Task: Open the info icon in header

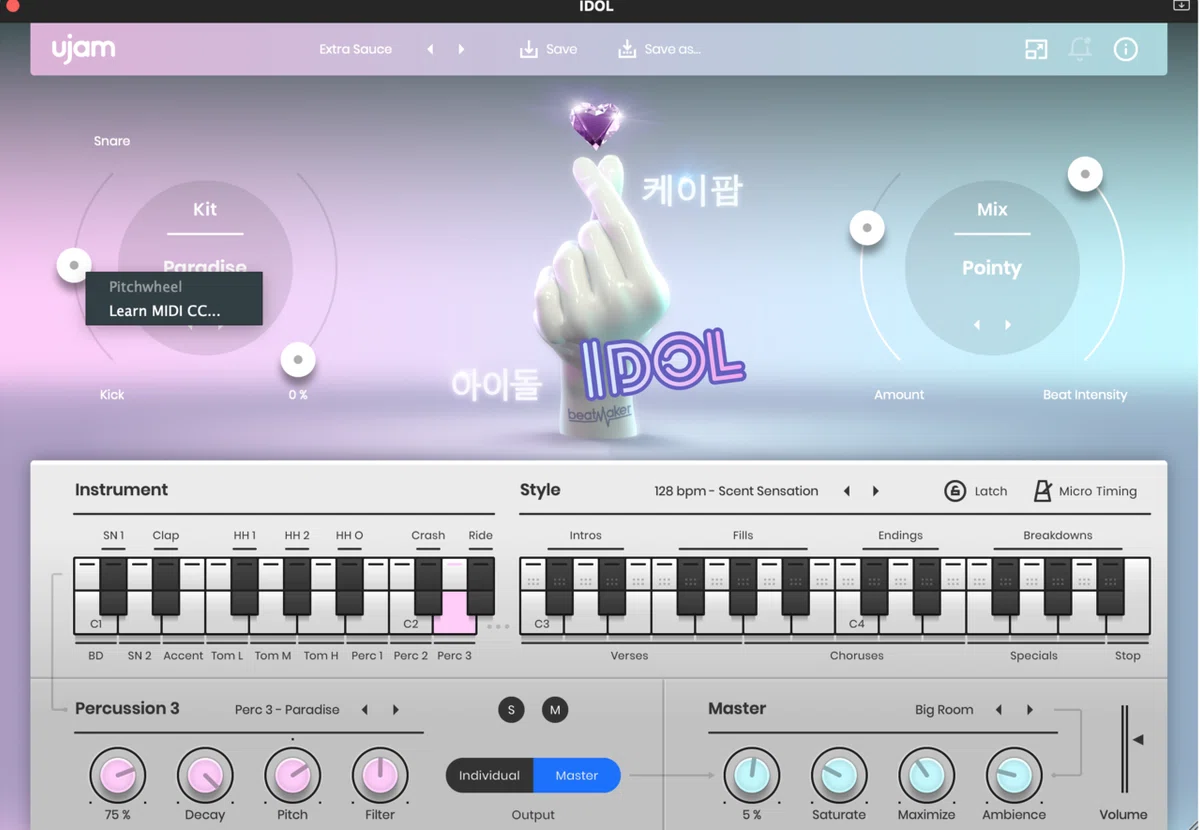Action: [1125, 49]
